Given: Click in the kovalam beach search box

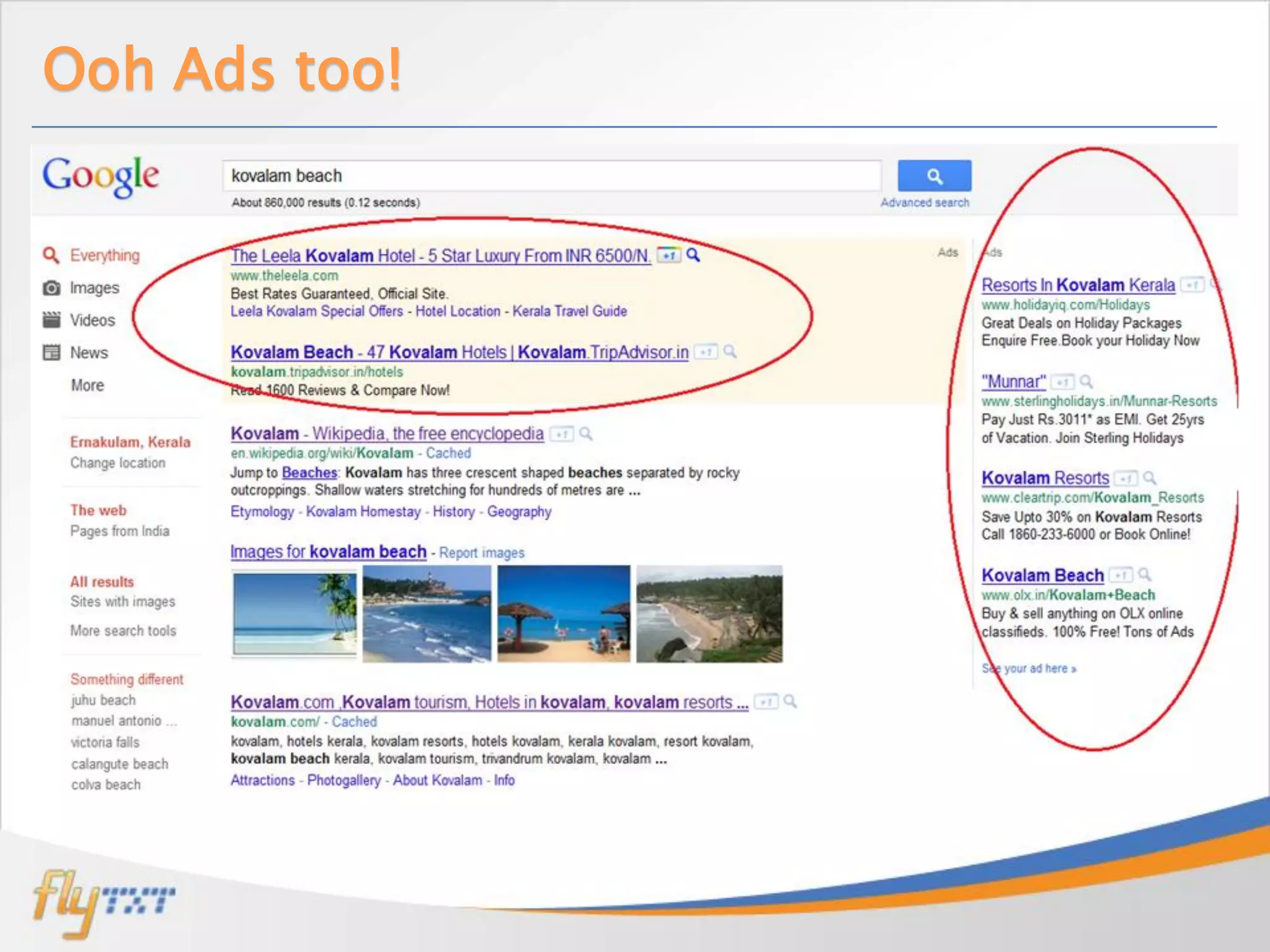Looking at the screenshot, I should 552,176.
